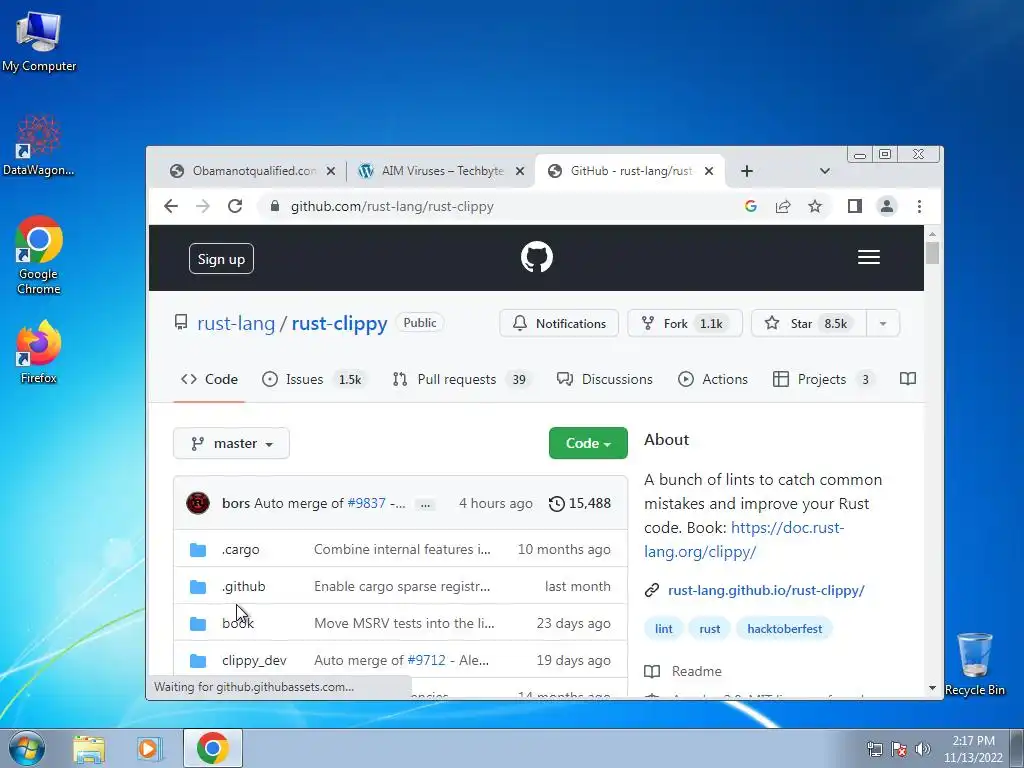
Task: Click the bors avatar image
Action: 198,504
